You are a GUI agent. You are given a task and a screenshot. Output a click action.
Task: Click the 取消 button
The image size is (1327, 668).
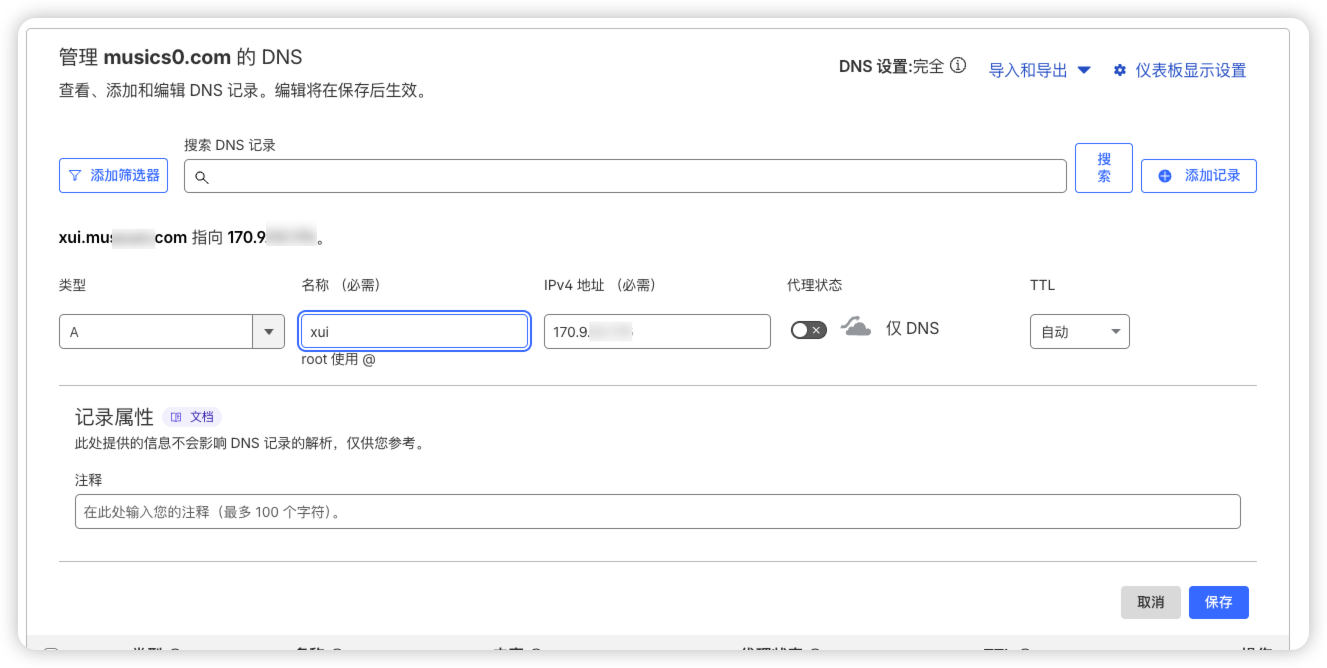pos(1150,602)
